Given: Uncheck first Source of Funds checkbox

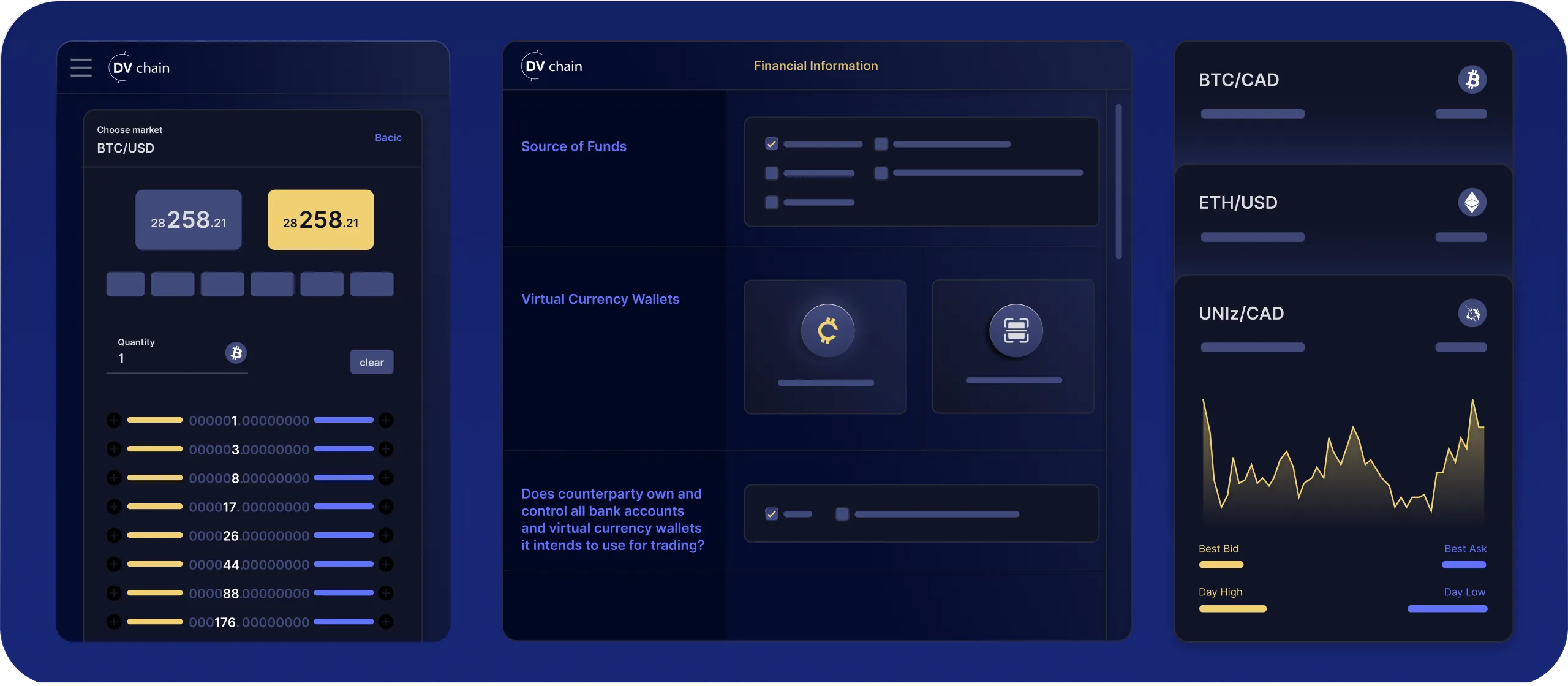Looking at the screenshot, I should click(772, 144).
